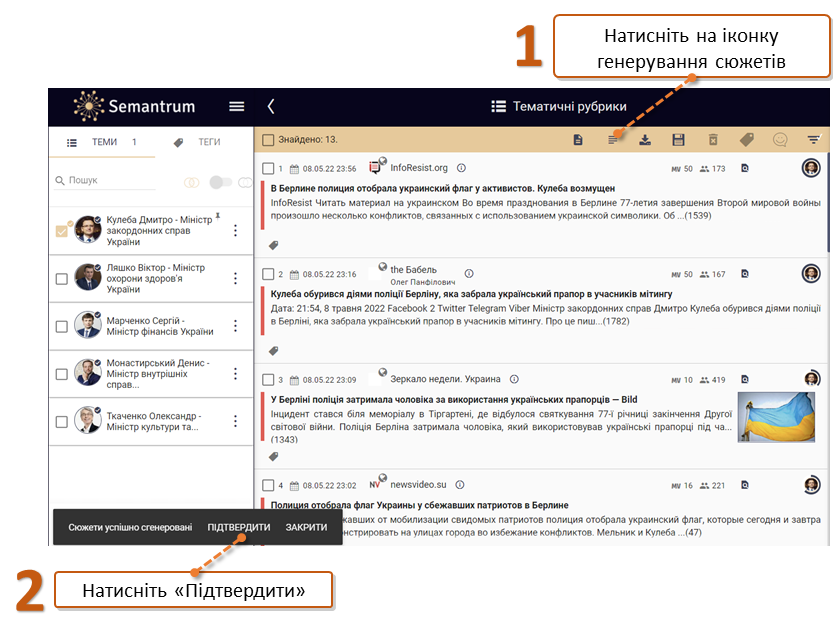Click the info icon beside Зеркало недели. Украина

(514, 379)
